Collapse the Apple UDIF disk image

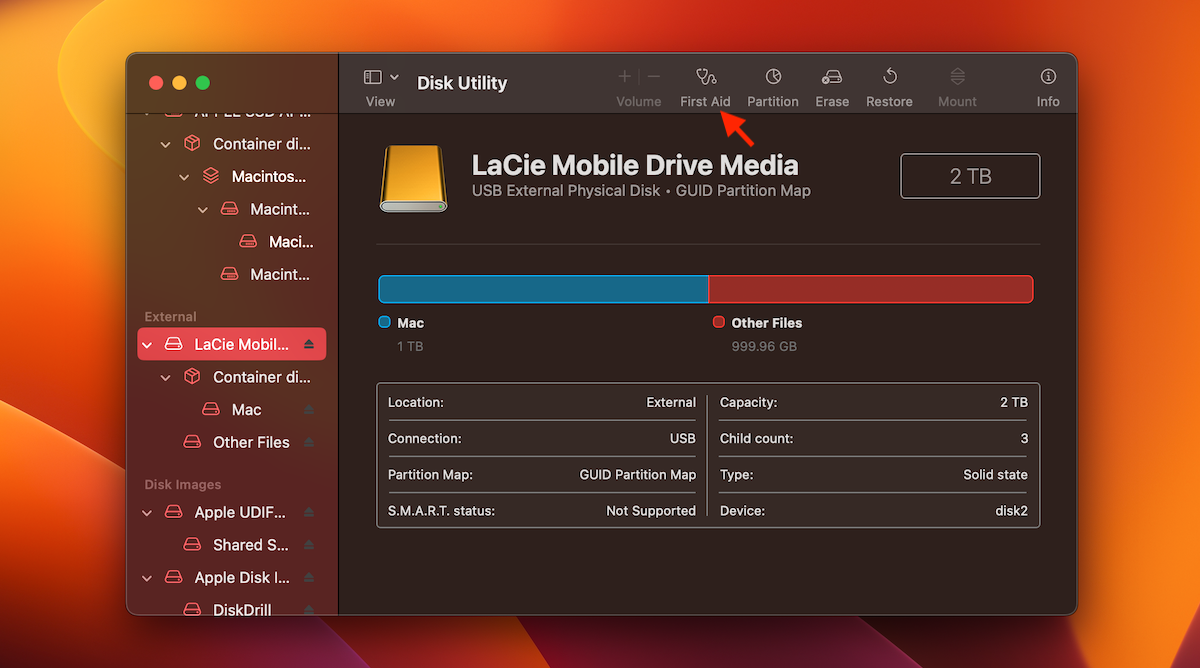click(148, 512)
